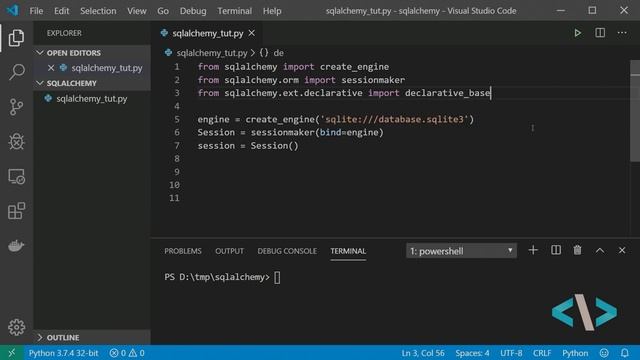Close the sqlalchemy_tut.py editor tab
640x360 pixels.
(252, 33)
